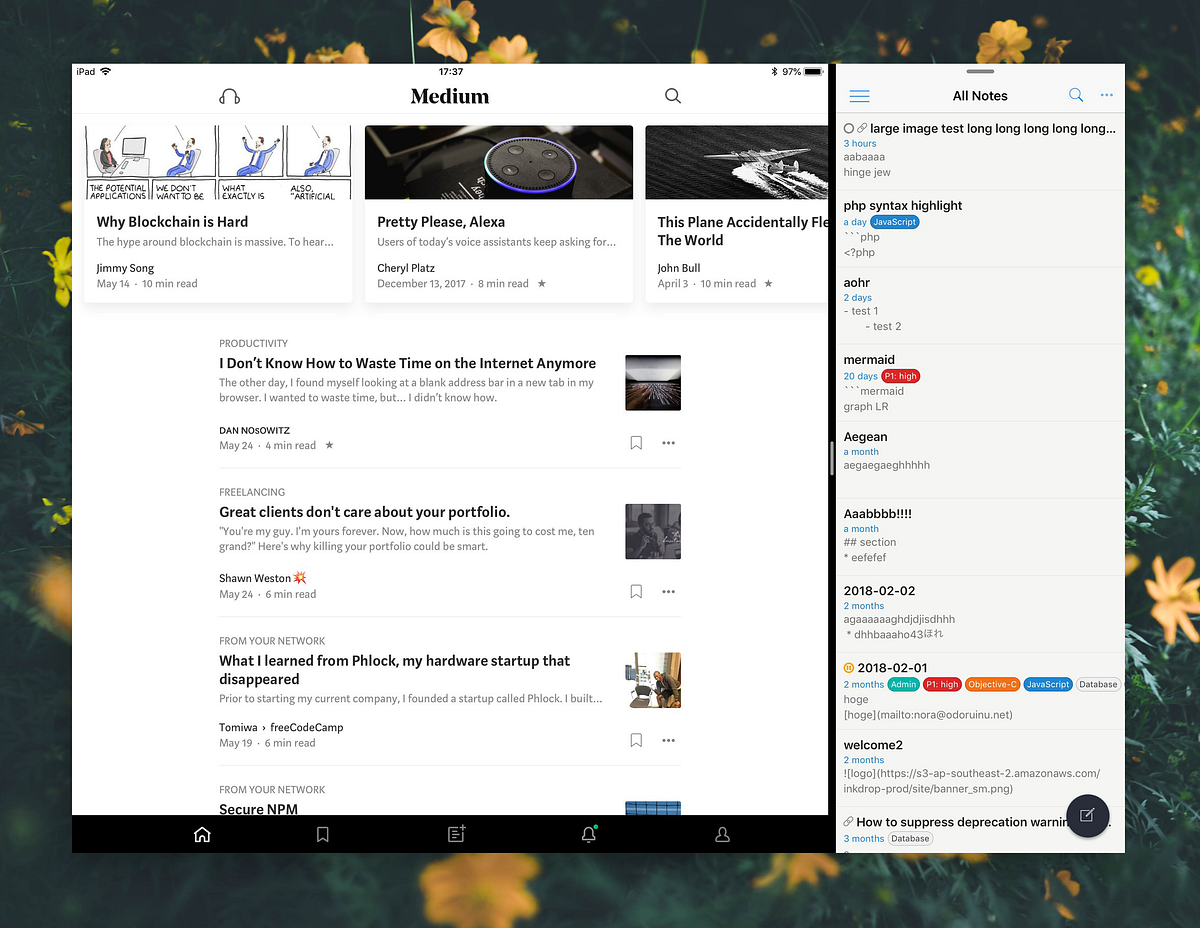The width and height of the screenshot is (1200, 928).
Task: Tap the iPad clock 17:37 in status bar
Action: pos(451,72)
